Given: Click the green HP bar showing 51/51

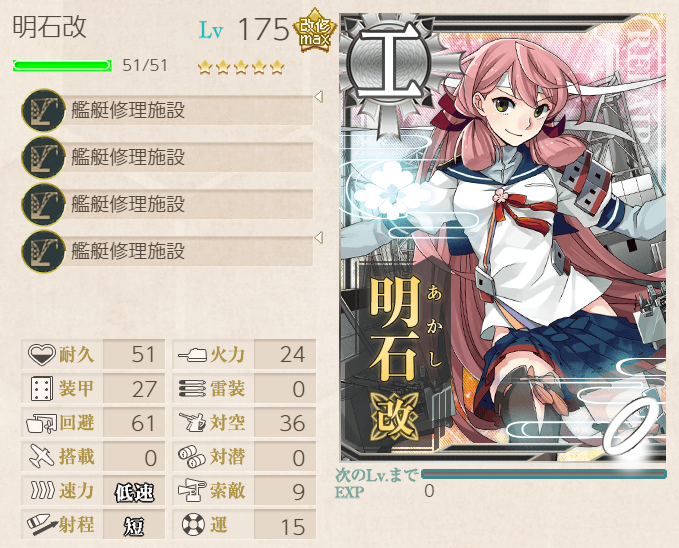Looking at the screenshot, I should tap(62, 65).
